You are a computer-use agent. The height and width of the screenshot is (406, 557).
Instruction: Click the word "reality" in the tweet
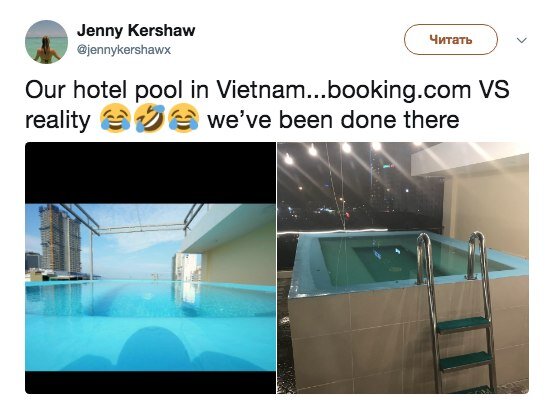[x=58, y=121]
